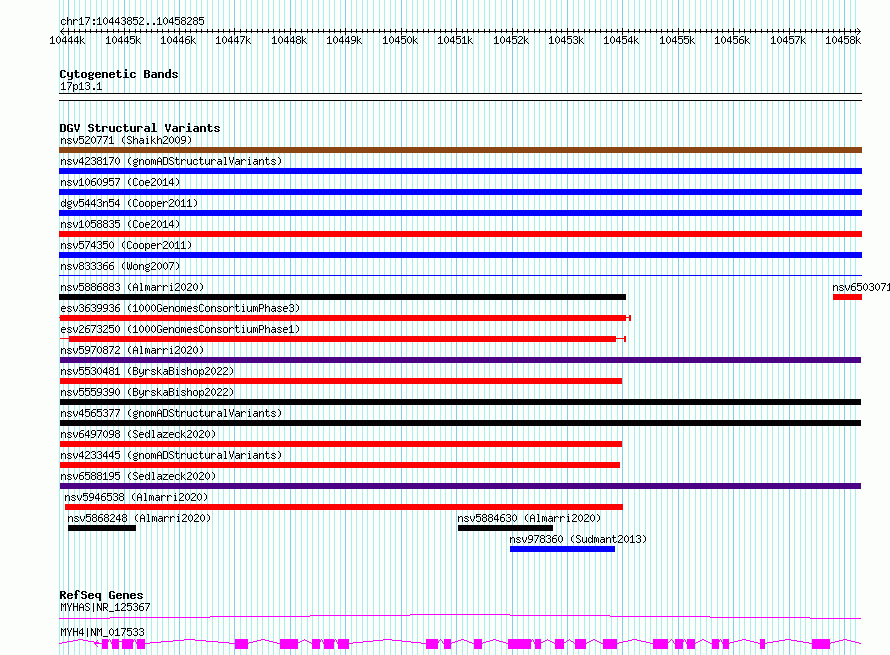Select the nsv5559390 (ByrskaBishop2022) label
Screen dimensions: 890x655
tap(147, 392)
